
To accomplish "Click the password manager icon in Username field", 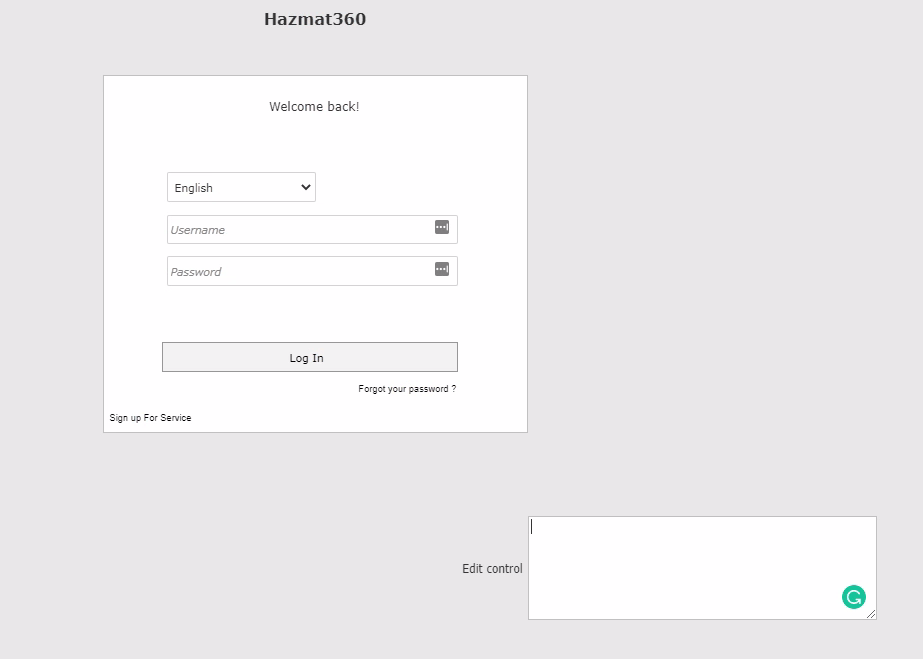I will coord(442,228).
